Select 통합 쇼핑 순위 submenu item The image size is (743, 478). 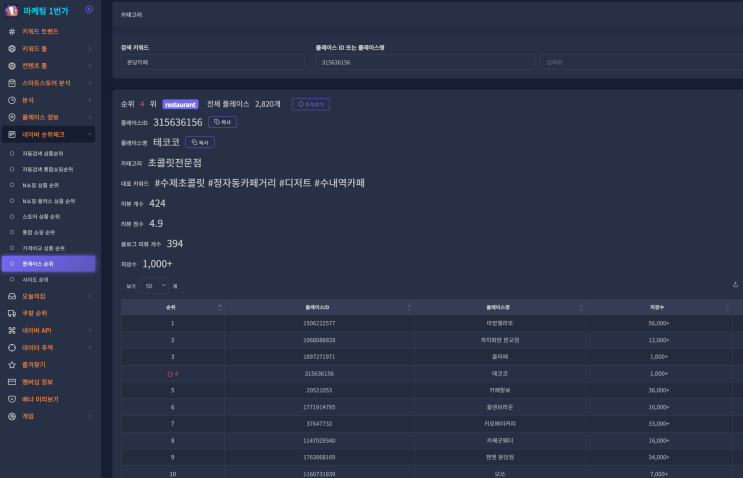click(x=38, y=232)
